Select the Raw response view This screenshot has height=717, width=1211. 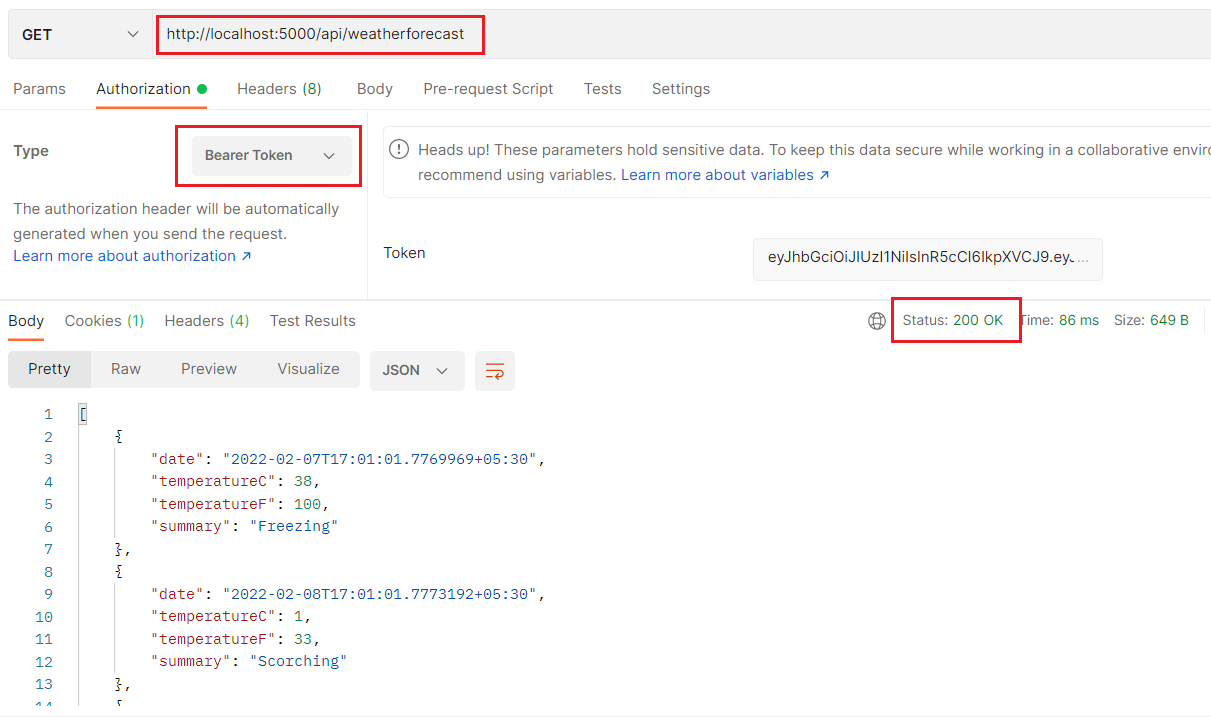coord(125,368)
